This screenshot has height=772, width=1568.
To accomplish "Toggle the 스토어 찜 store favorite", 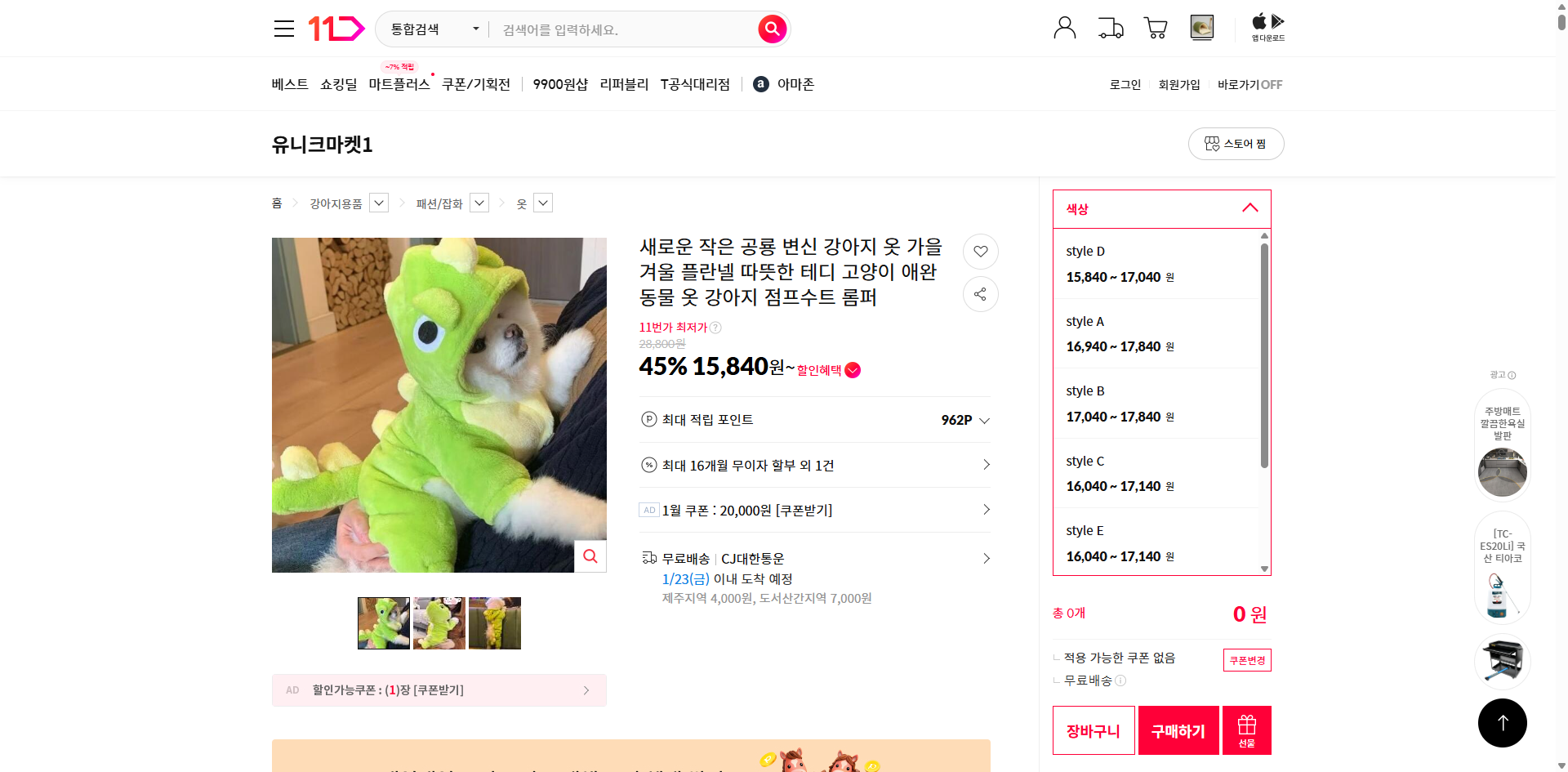I will 1236,143.
